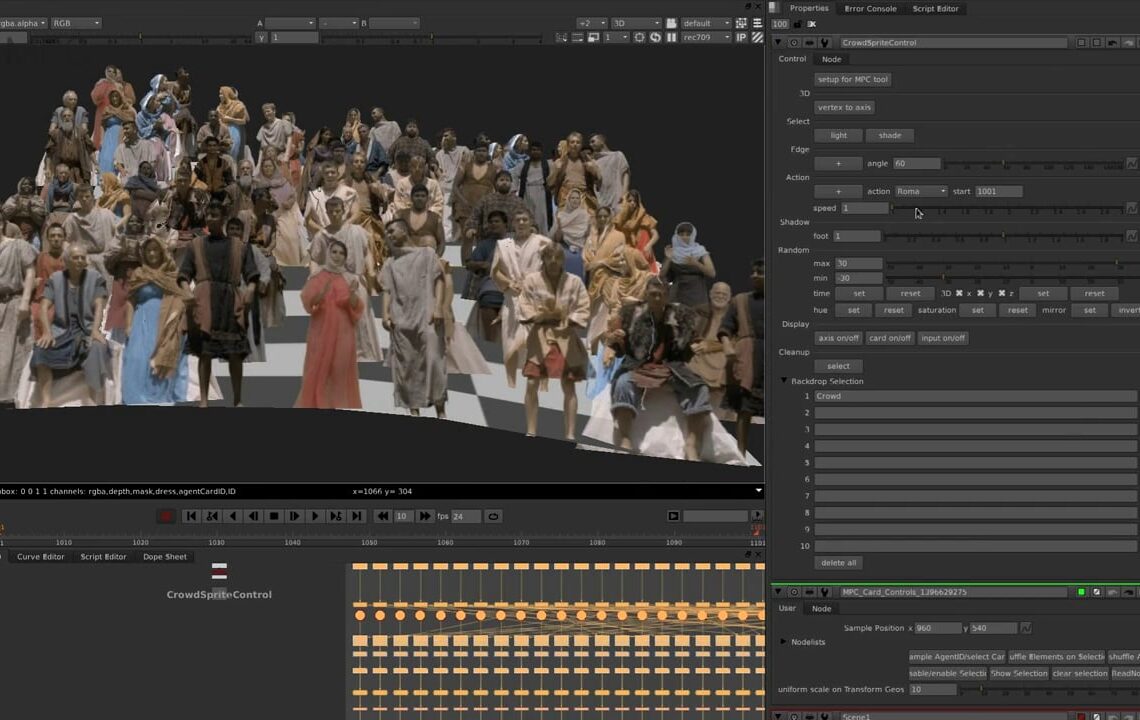
Task: Toggle the y checkbox in the Random time row
Action: [981, 293]
